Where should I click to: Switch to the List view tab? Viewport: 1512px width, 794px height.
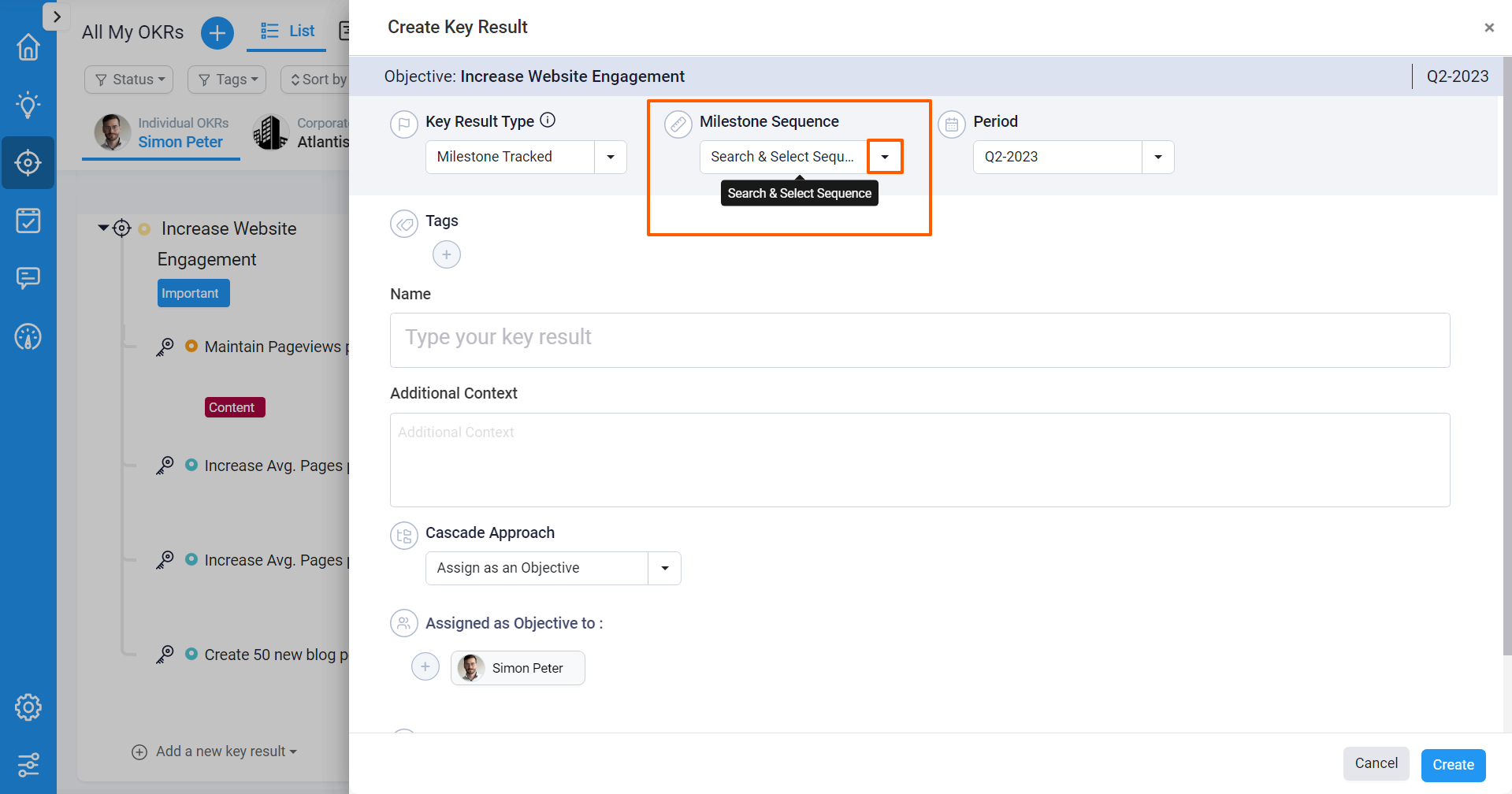tap(286, 31)
